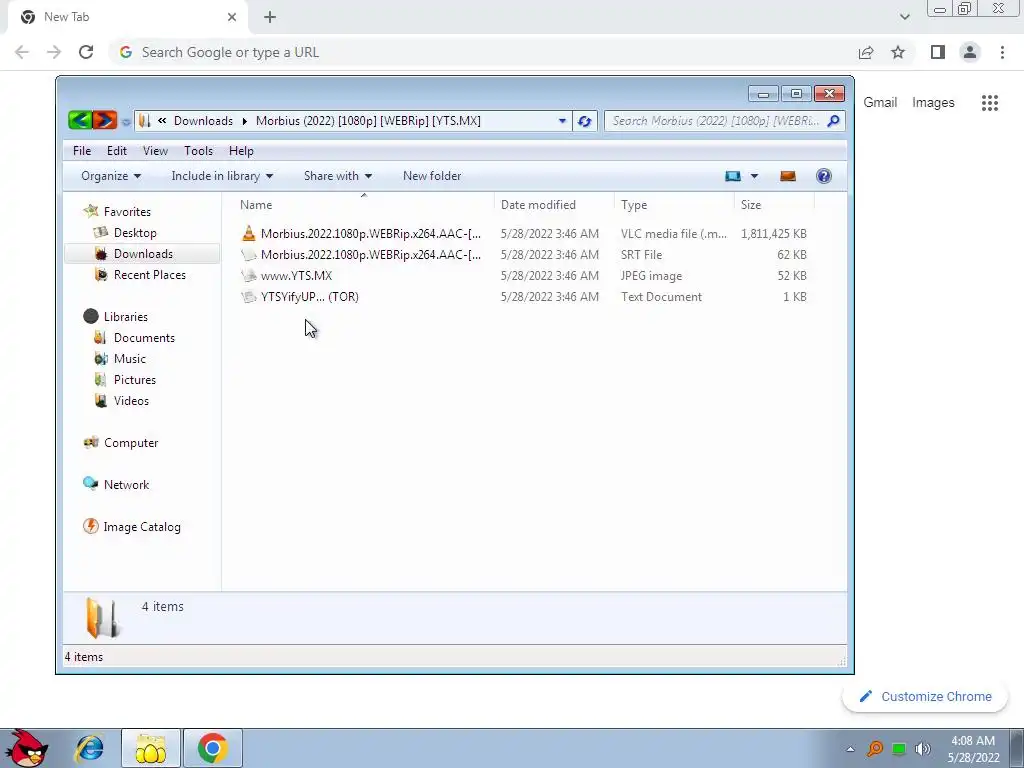Click the folder icon in the address bar
The height and width of the screenshot is (768, 1024).
[145, 121]
